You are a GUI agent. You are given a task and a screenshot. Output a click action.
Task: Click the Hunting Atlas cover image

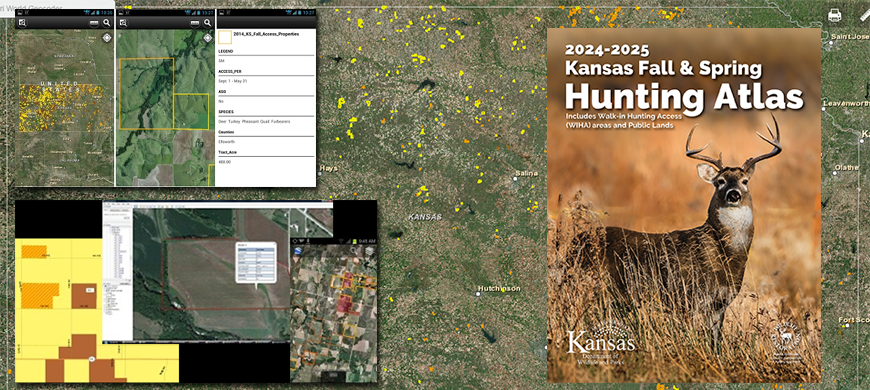click(684, 205)
